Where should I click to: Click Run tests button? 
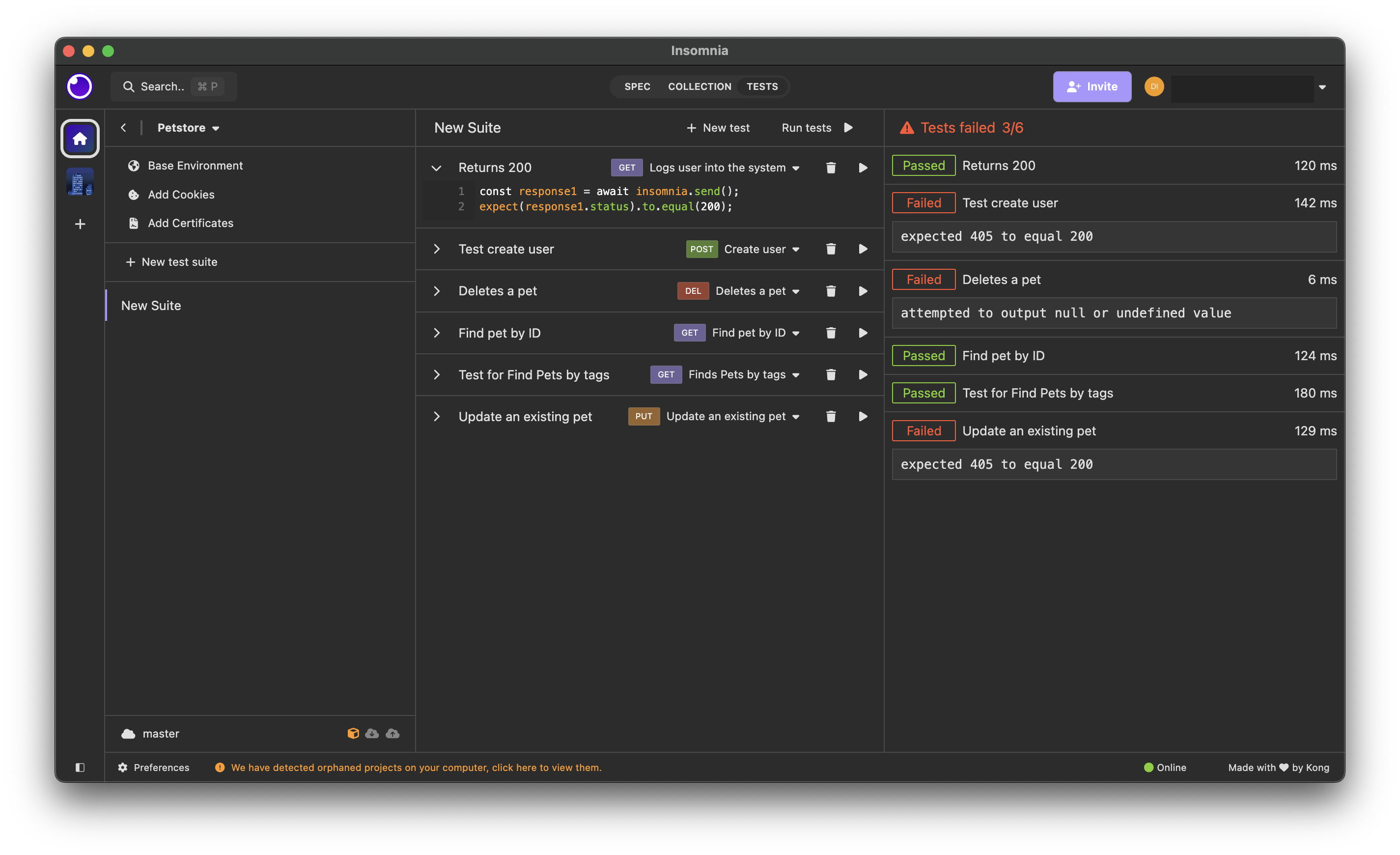click(817, 128)
